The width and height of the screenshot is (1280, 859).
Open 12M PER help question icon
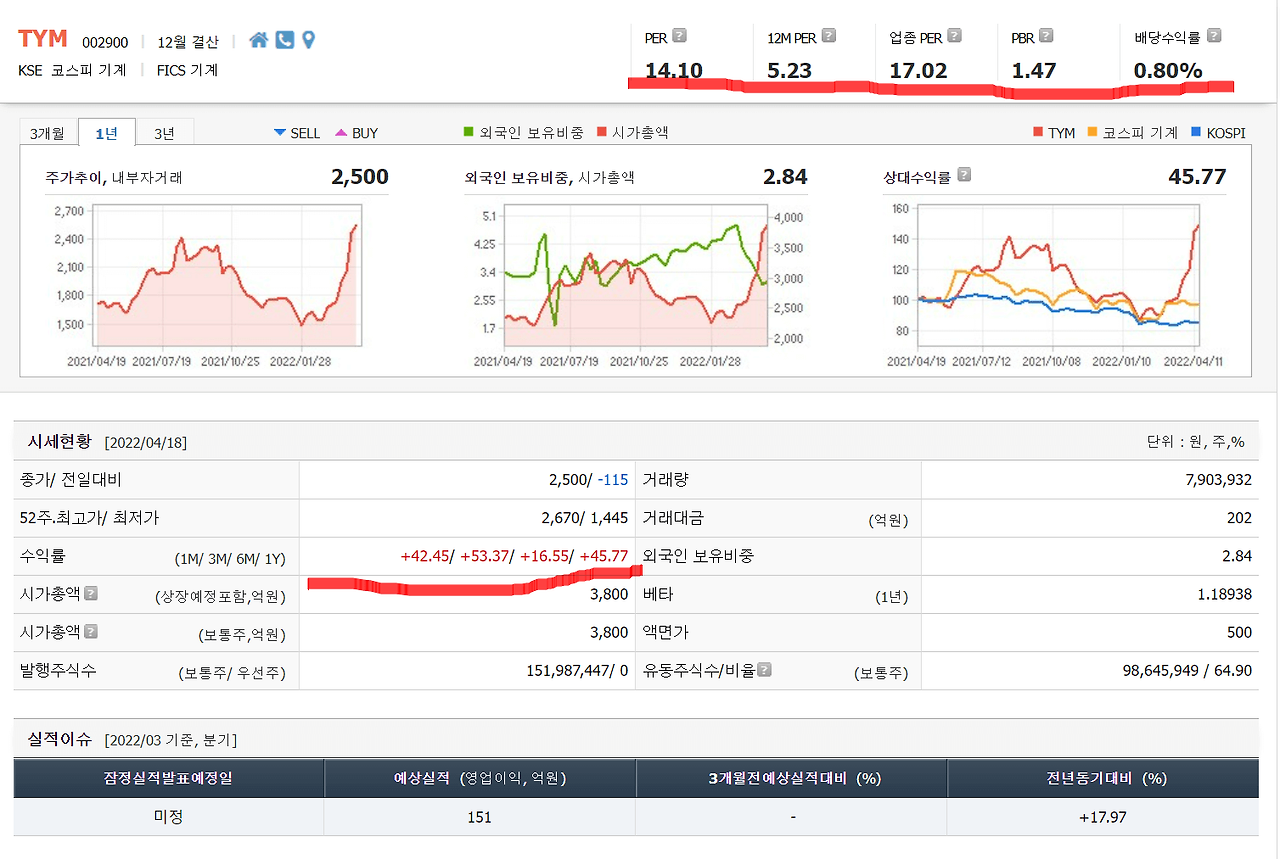coord(828,36)
